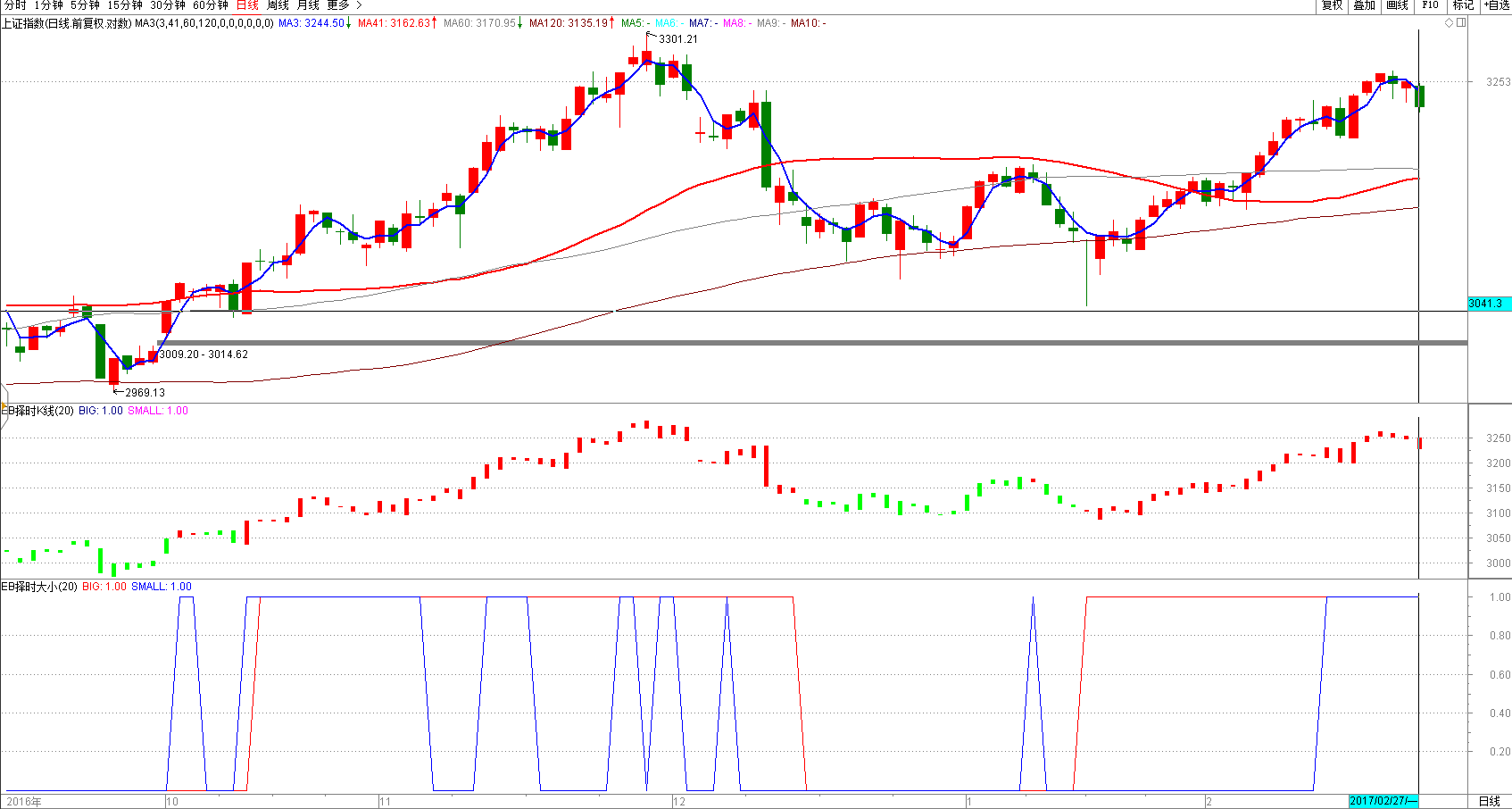Image resolution: width=1512 pixels, height=809 pixels.
Task: Switch to the 分时 time-share tab
Action: pos(15,5)
